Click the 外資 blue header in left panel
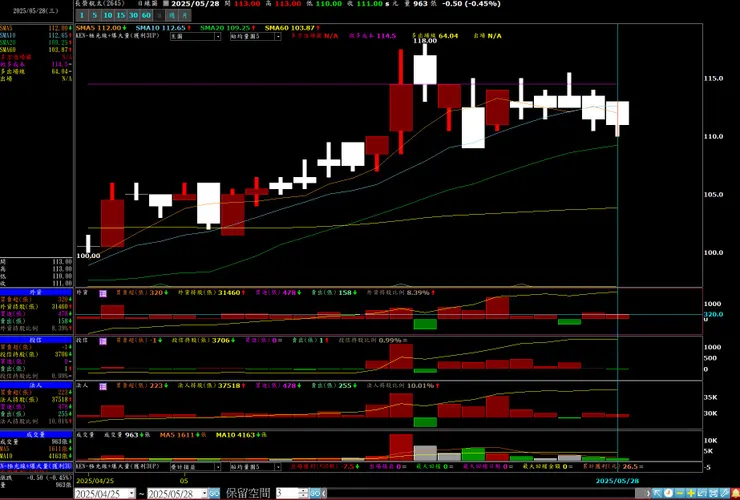 [x=36, y=293]
